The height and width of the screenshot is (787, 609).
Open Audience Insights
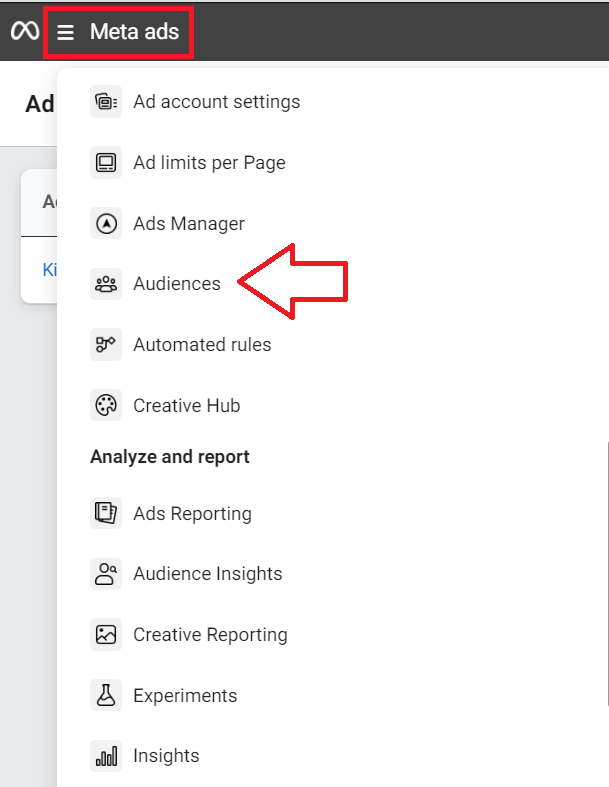click(208, 574)
